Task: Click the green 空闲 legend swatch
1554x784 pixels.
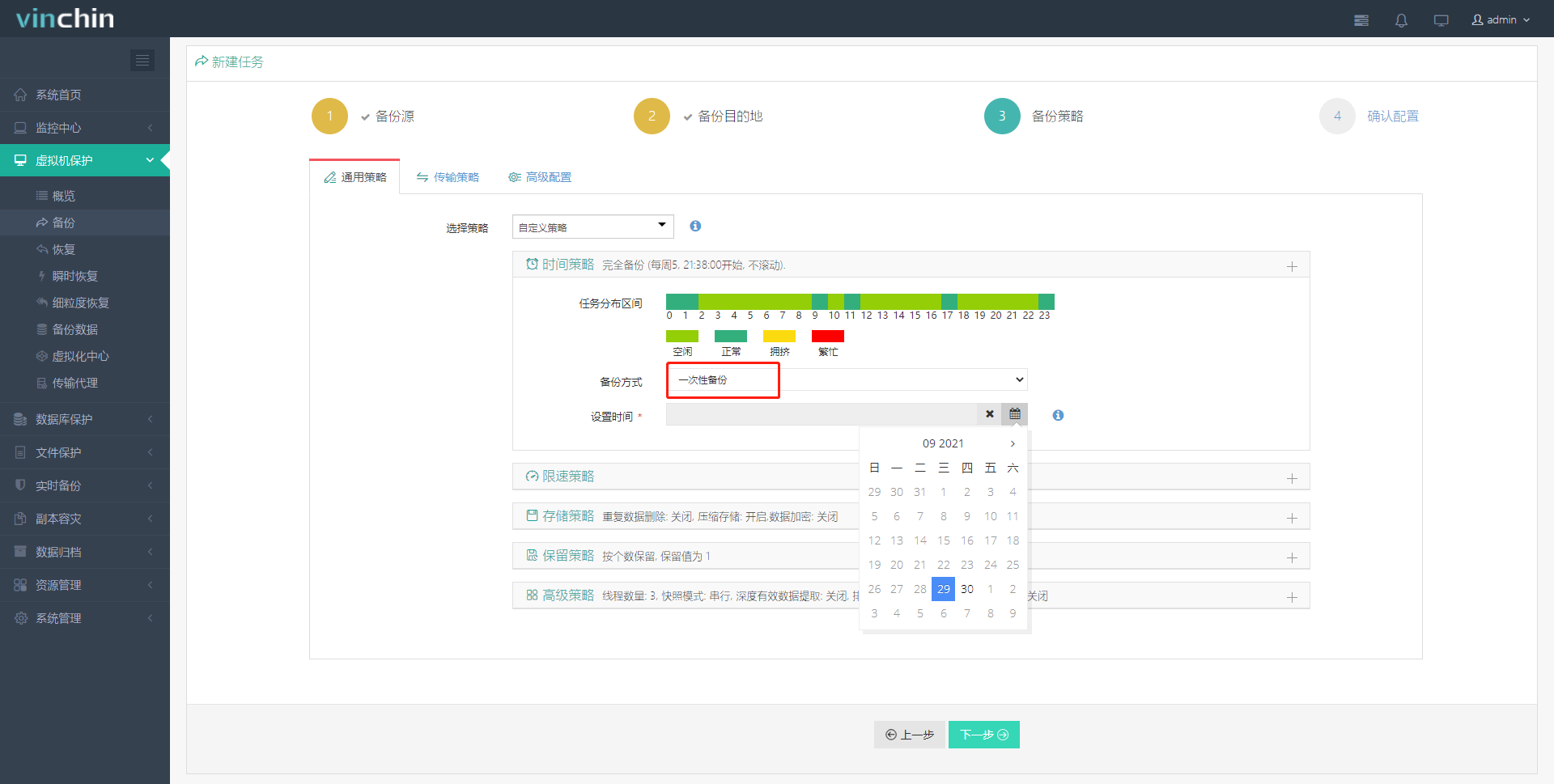Action: [682, 336]
